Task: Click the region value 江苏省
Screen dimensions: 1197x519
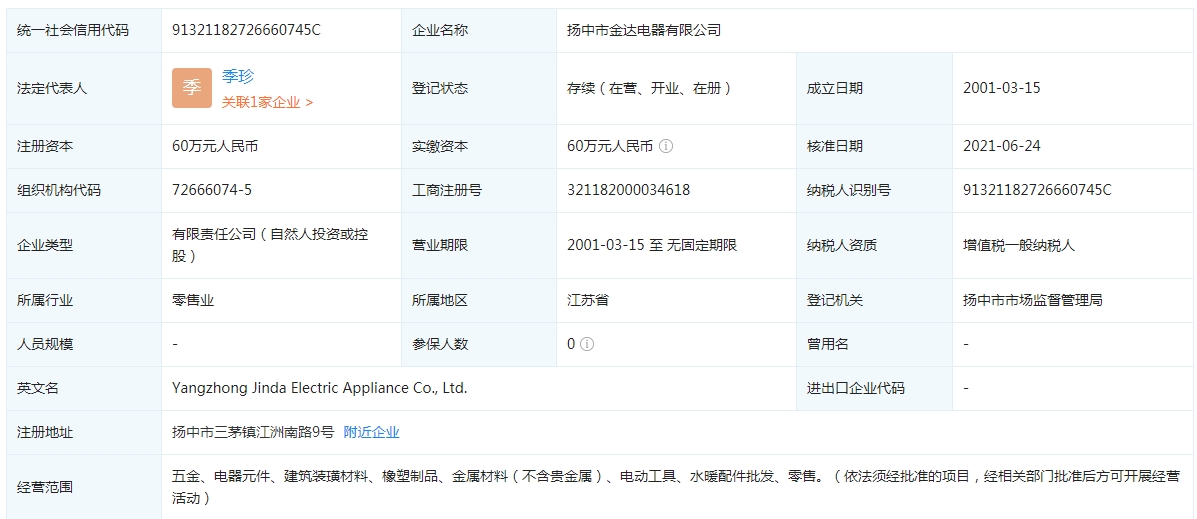Action: (x=588, y=300)
